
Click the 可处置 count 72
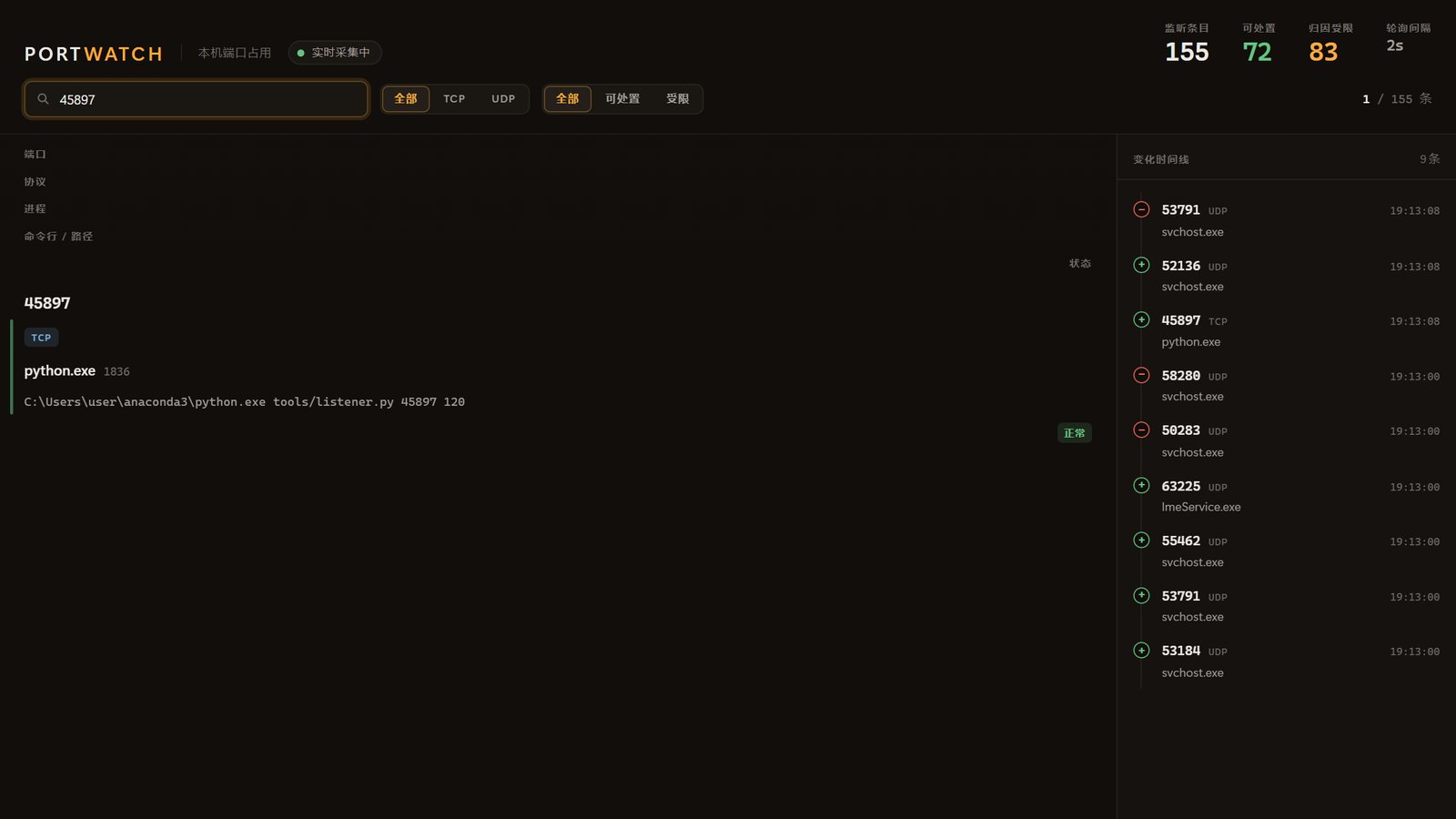(1257, 52)
